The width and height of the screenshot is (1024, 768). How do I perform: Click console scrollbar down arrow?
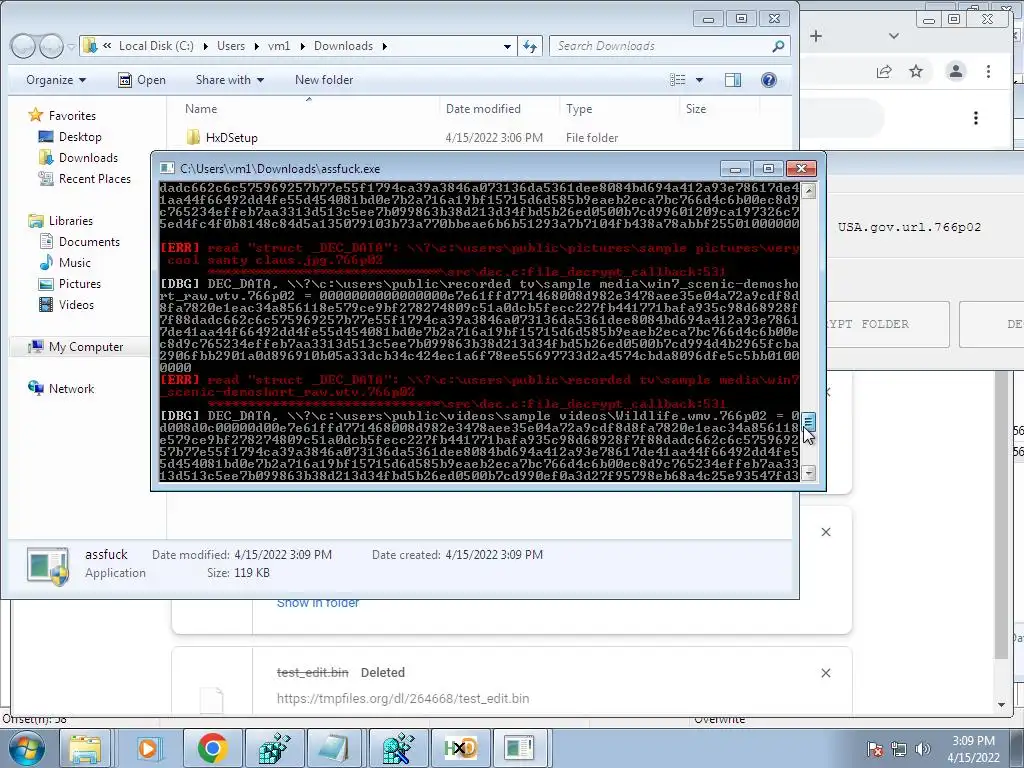click(x=808, y=473)
